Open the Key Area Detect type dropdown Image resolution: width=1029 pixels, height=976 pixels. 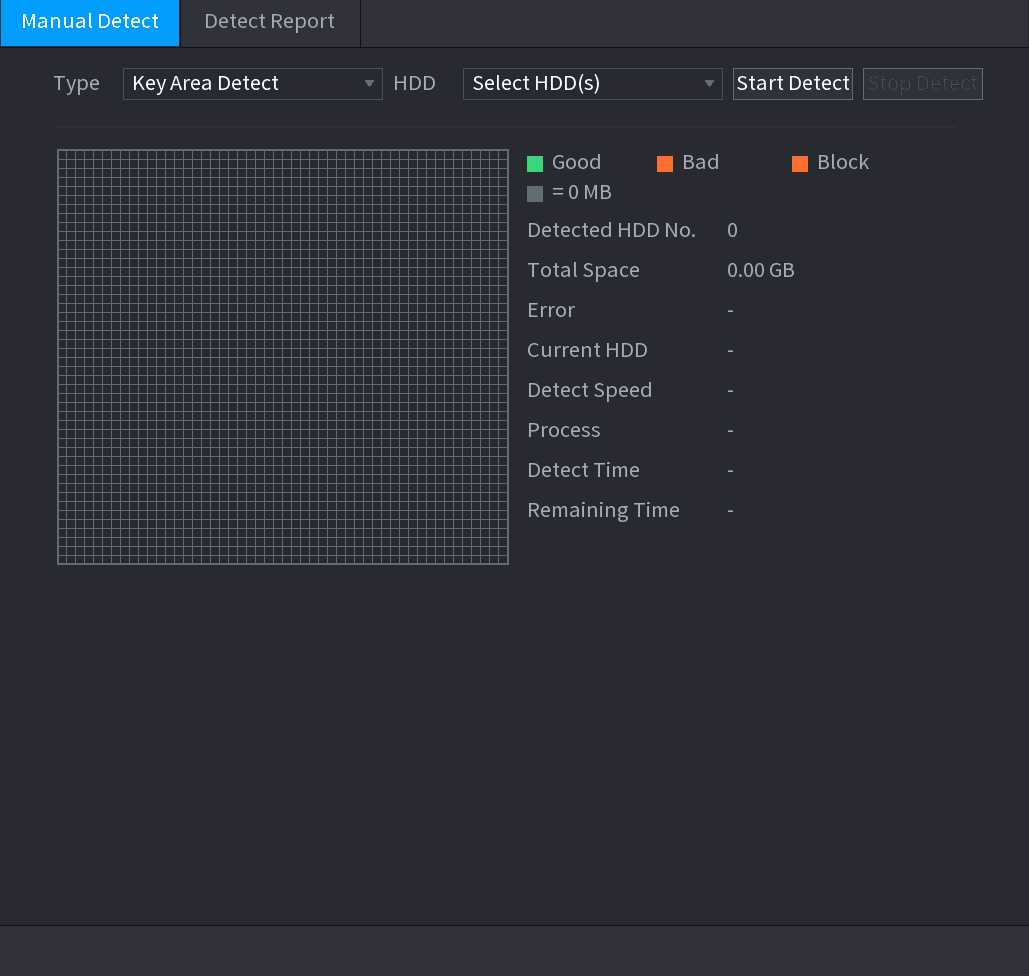(253, 84)
